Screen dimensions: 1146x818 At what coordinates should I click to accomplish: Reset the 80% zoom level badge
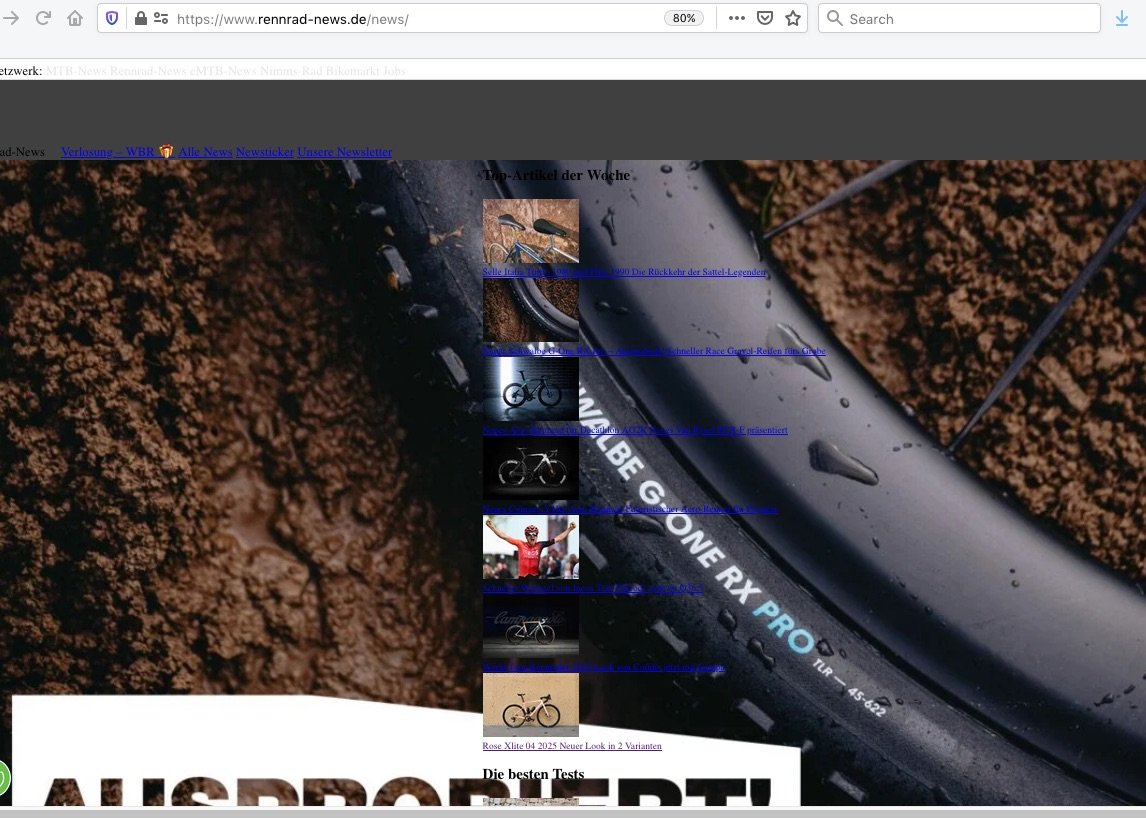684,18
